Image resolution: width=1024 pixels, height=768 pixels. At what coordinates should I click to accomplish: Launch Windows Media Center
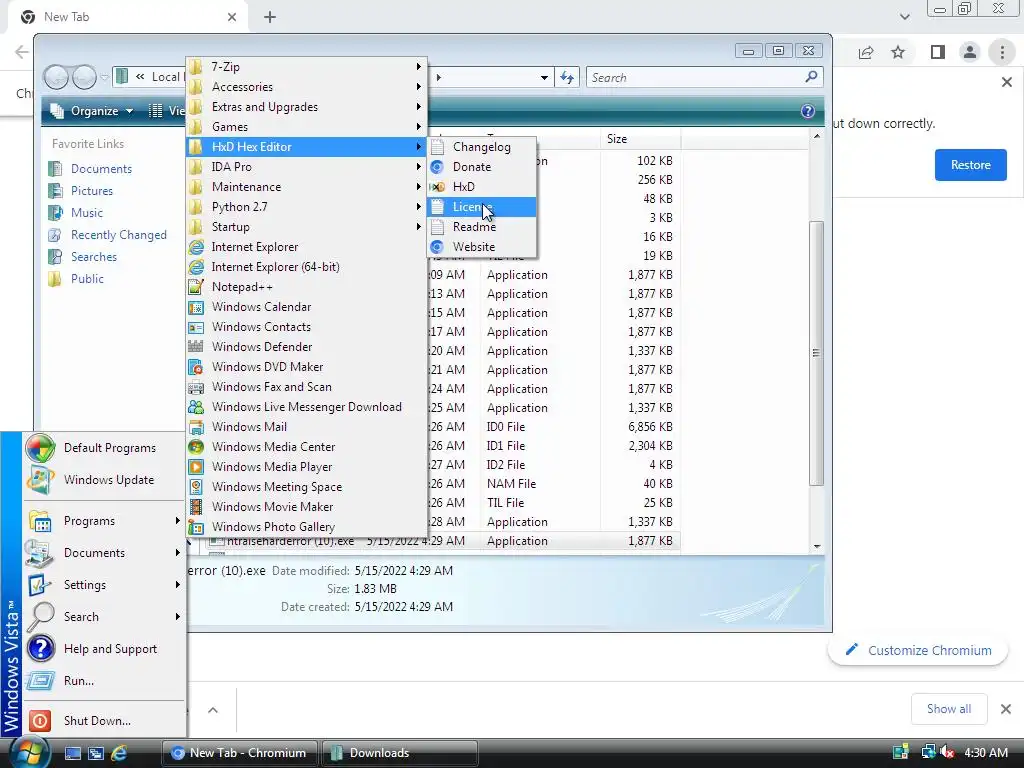[307, 447]
